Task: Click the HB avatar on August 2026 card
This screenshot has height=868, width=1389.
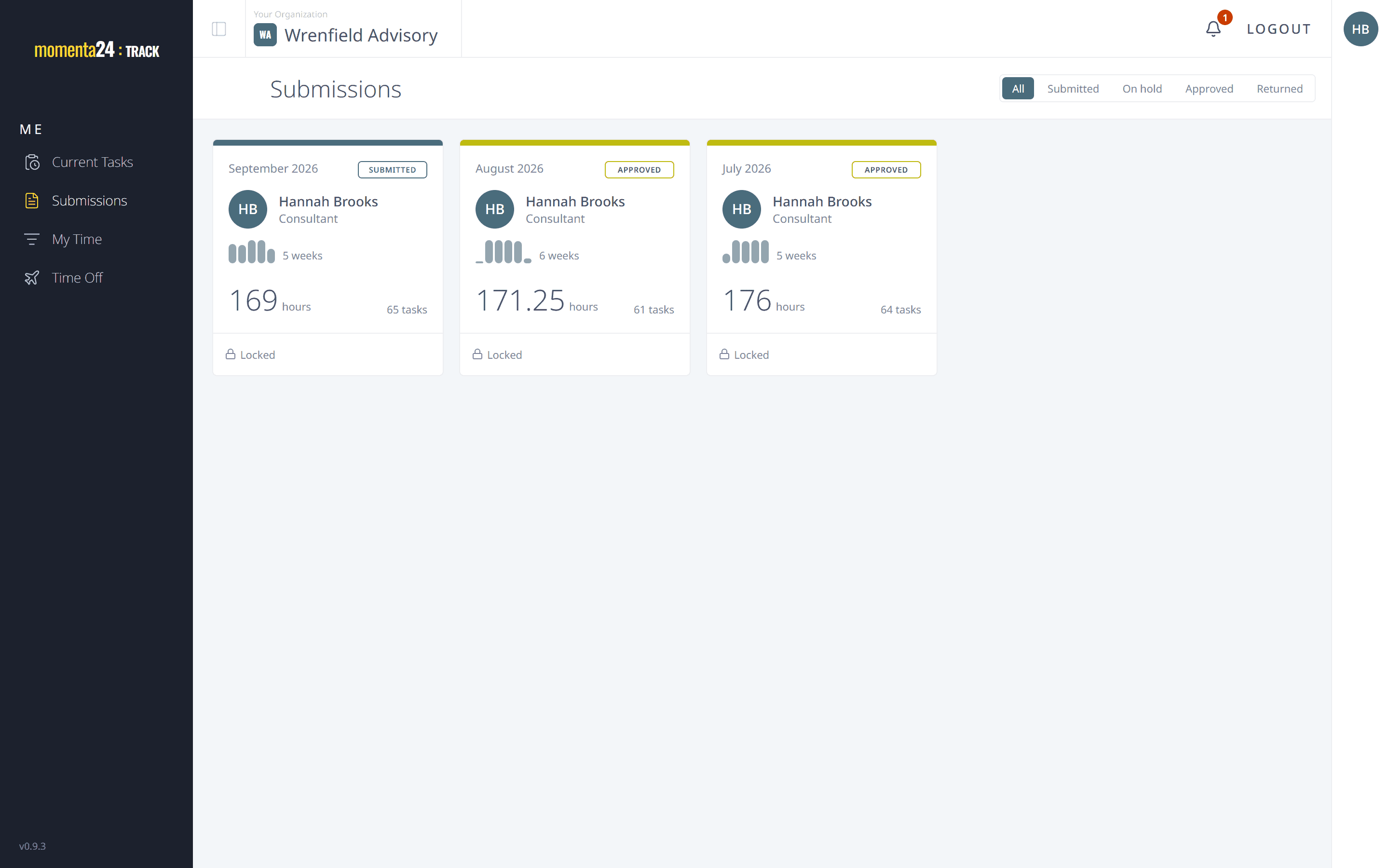Action: pyautogui.click(x=494, y=209)
